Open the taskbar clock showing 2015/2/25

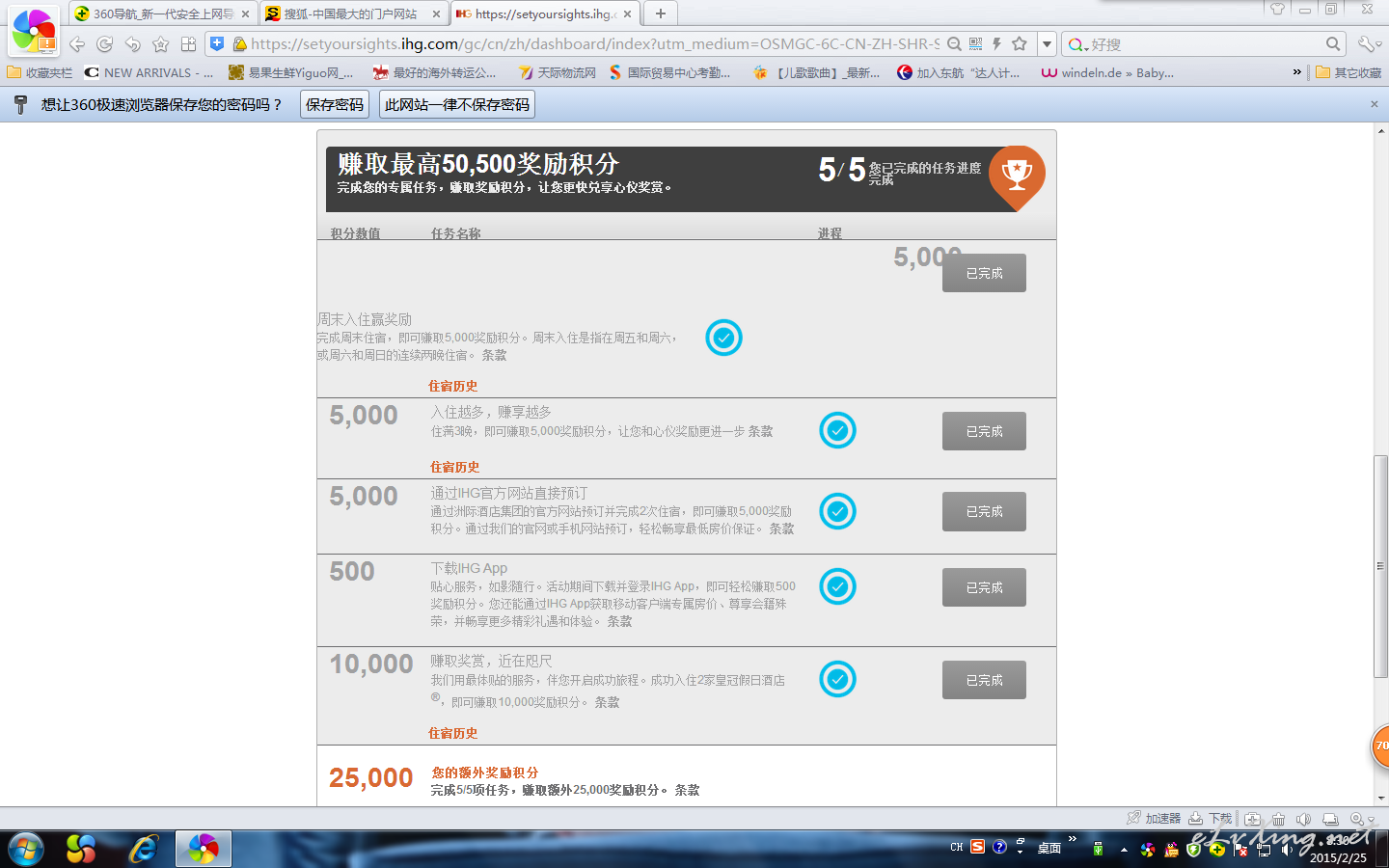pos(1338,850)
